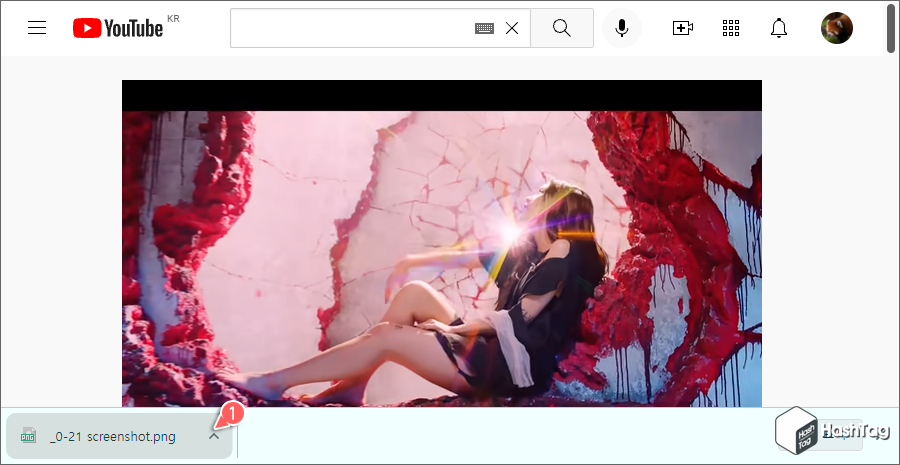Open the YouTube hamburger guide menu

37,28
